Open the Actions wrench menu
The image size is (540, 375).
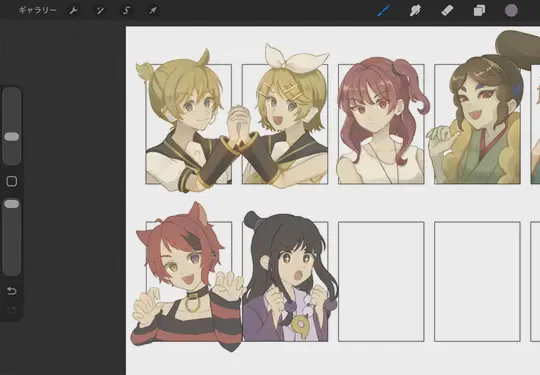tap(73, 11)
